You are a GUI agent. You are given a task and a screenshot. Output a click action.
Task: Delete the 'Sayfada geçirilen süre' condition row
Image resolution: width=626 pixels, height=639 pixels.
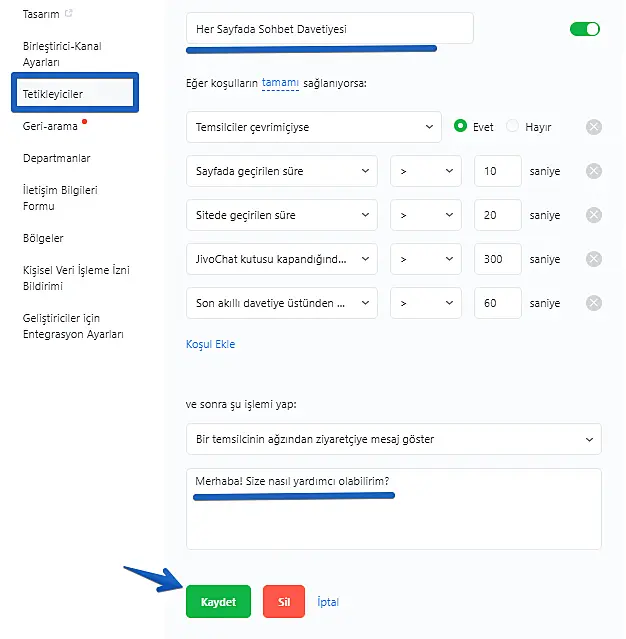[593, 171]
